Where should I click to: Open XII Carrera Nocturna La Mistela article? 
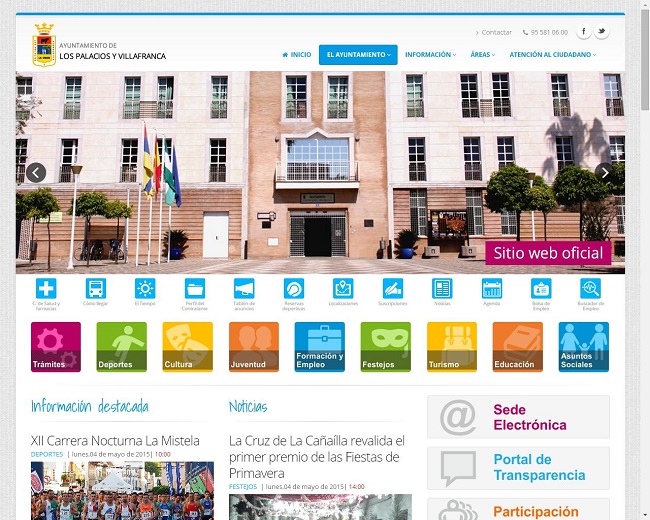pyautogui.click(x=115, y=440)
